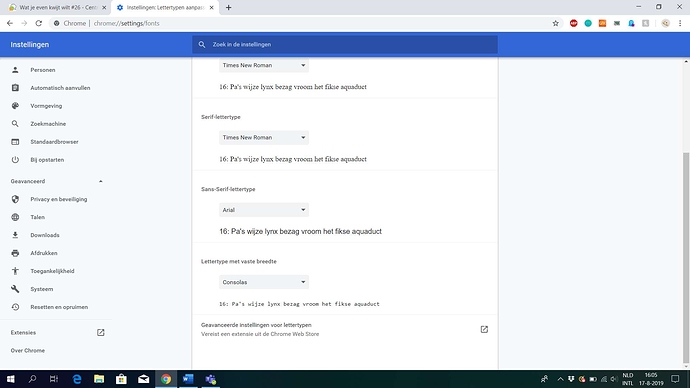
Task: Open Chrome three-dot menu
Action: 680,23
